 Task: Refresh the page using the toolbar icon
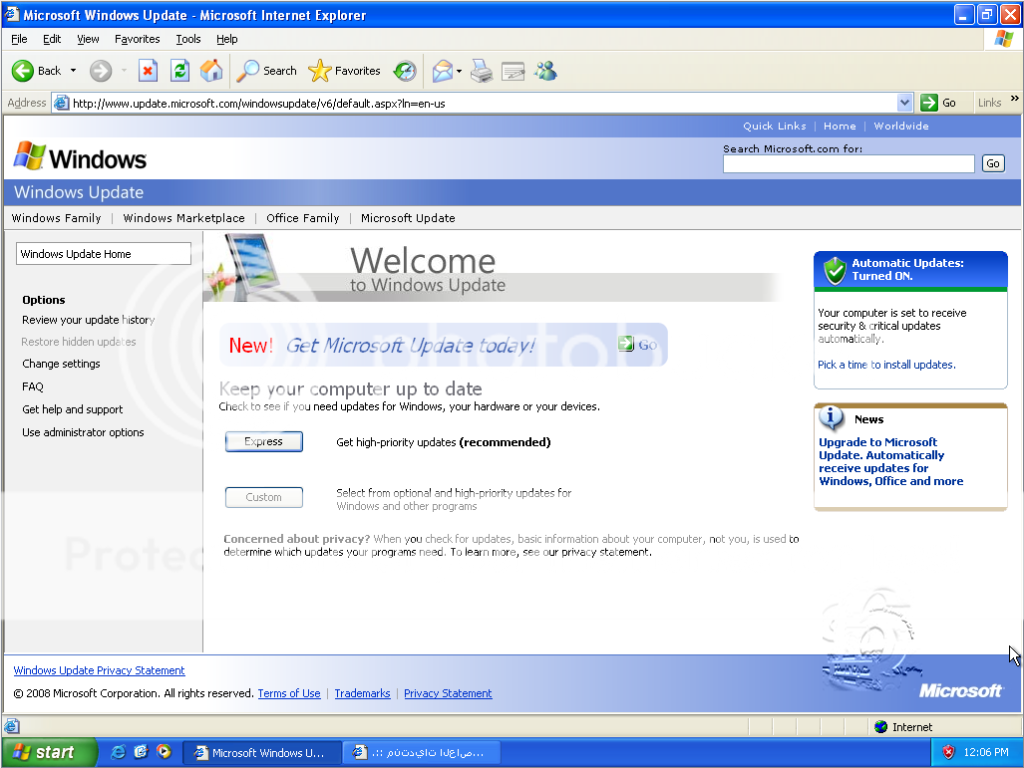pyautogui.click(x=180, y=71)
